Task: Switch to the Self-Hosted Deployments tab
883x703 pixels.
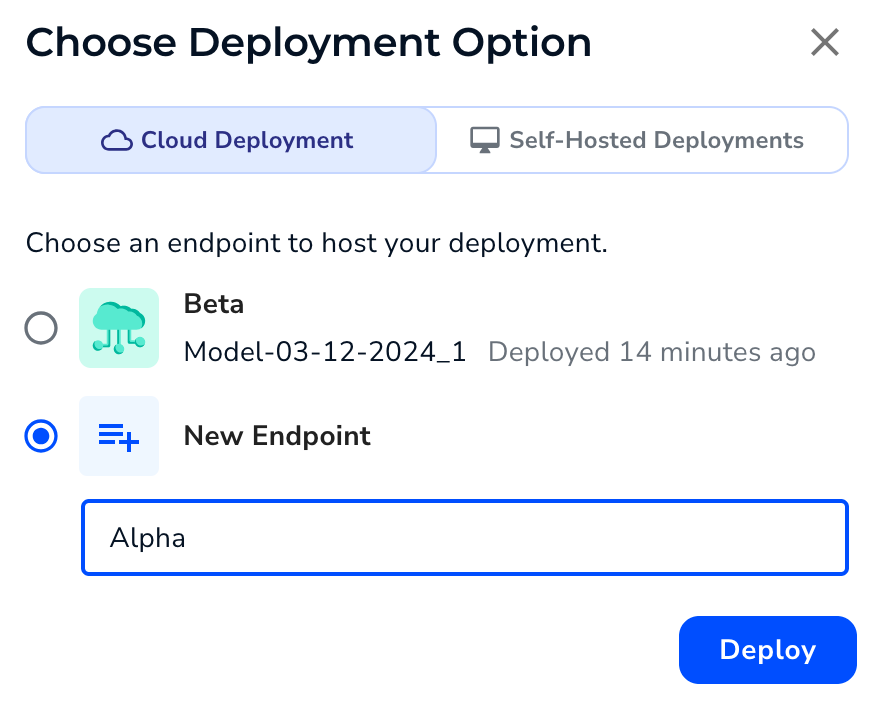Action: 641,140
